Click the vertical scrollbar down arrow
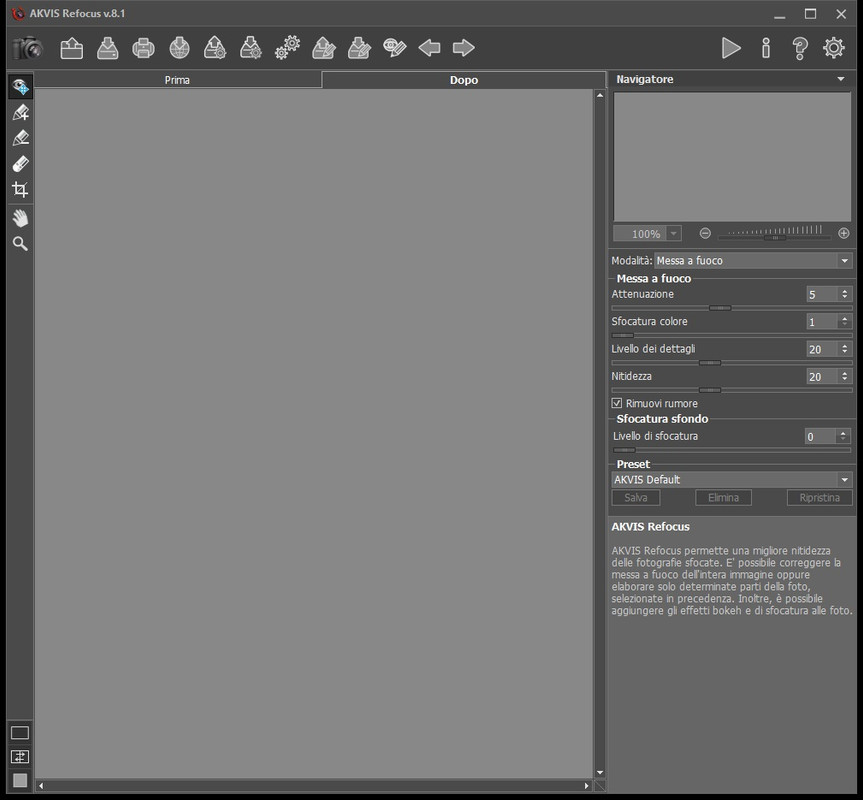This screenshot has width=863, height=800. [600, 772]
